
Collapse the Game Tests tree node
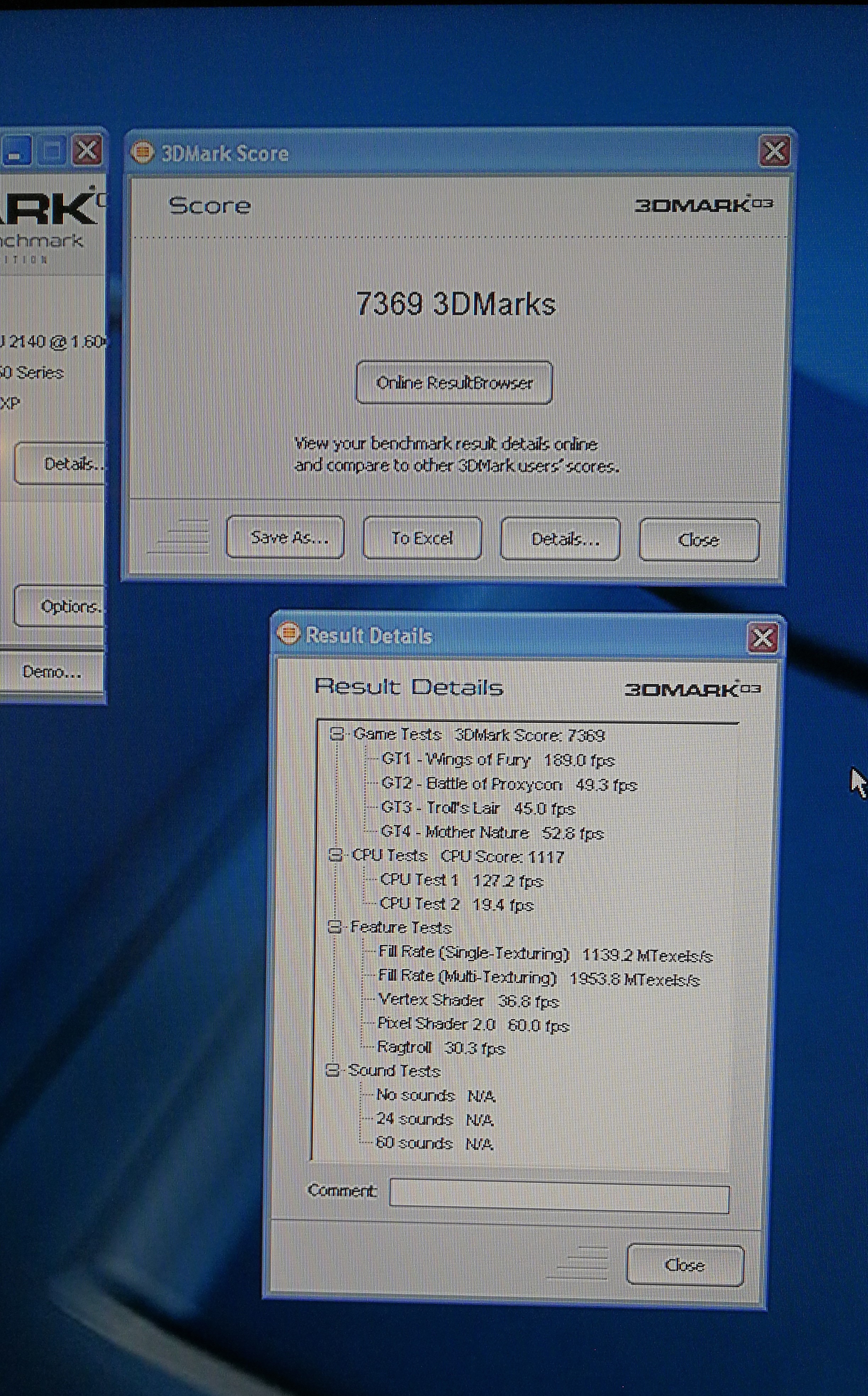338,734
